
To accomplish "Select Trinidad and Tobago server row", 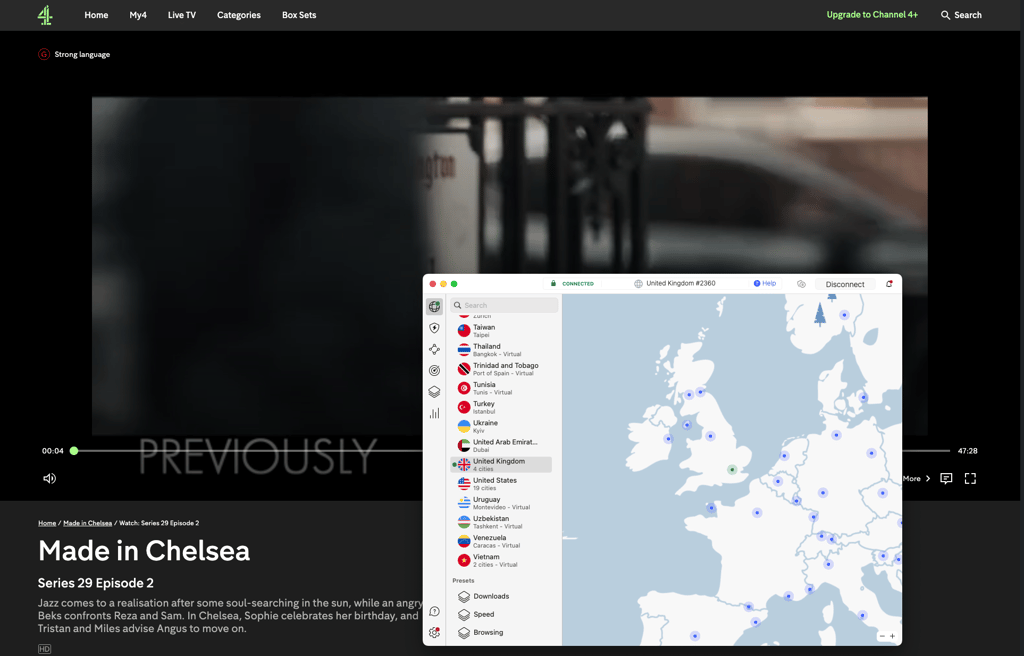I will pyautogui.click(x=501, y=369).
